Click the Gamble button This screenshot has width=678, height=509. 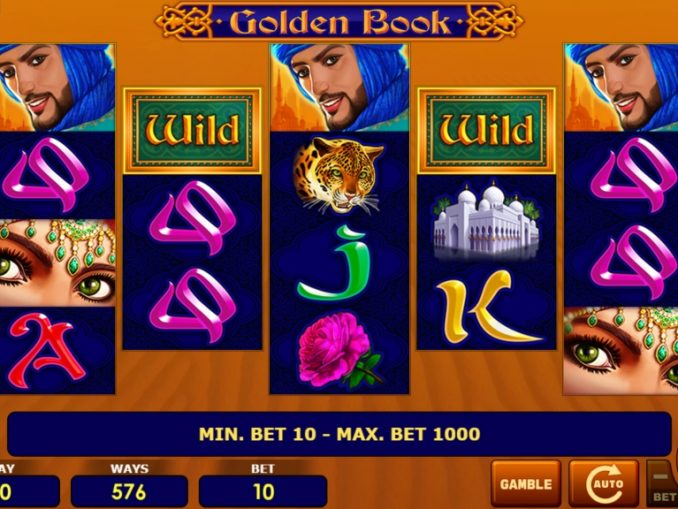pos(526,484)
